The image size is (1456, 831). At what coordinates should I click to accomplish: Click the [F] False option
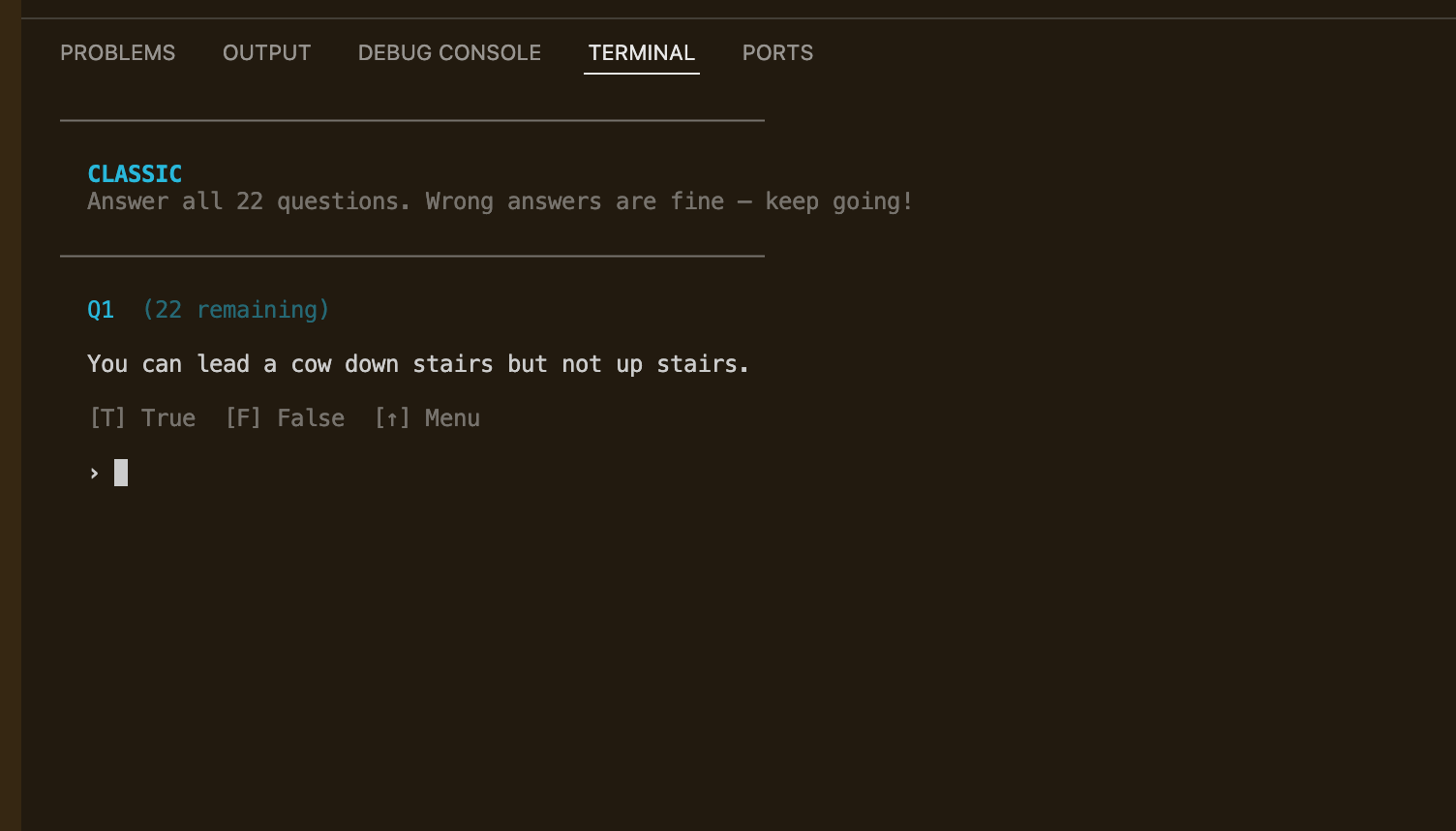point(285,418)
